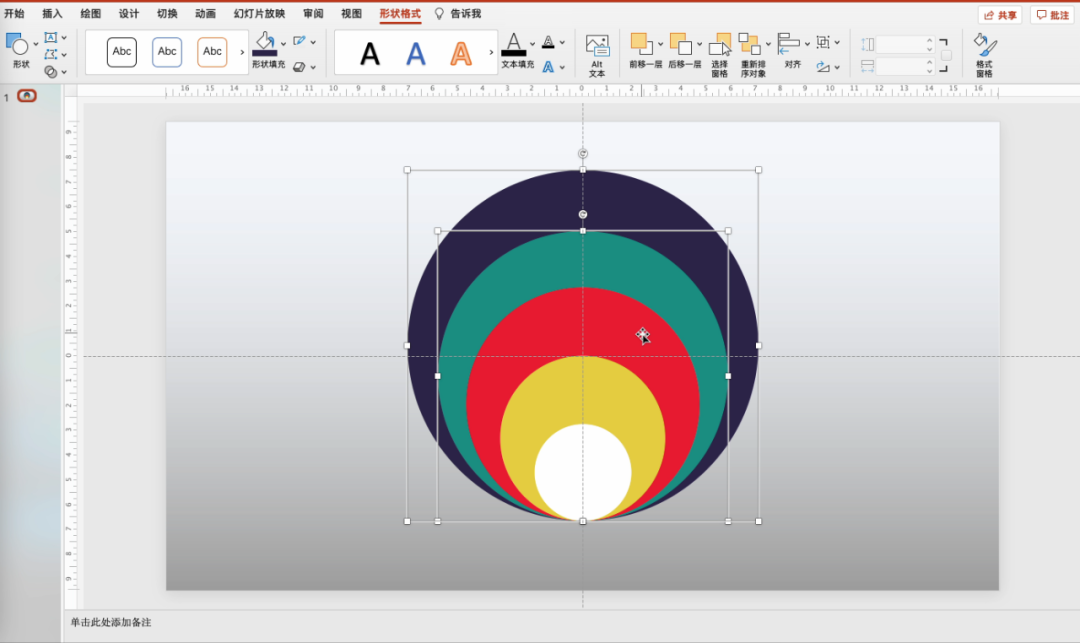Image resolution: width=1080 pixels, height=643 pixels.
Task: Click the 批注 (Comments) button
Action: (1053, 15)
